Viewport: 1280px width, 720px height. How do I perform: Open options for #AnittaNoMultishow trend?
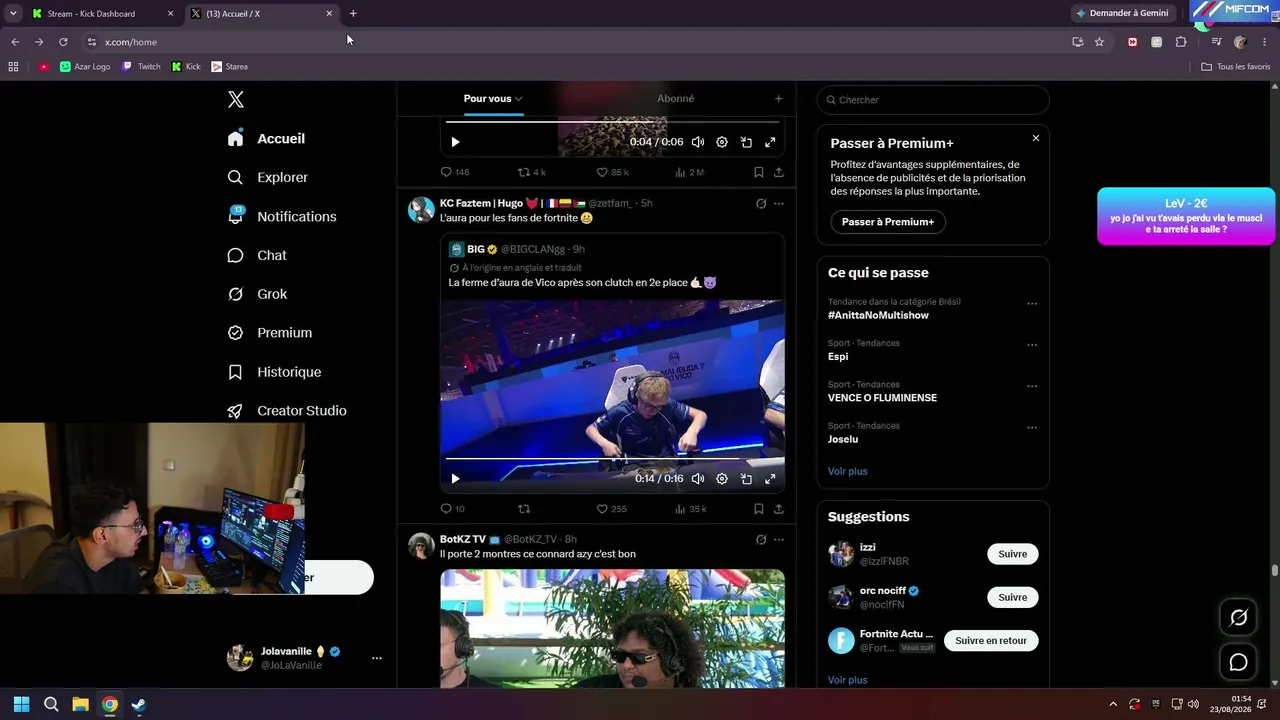click(x=1032, y=304)
